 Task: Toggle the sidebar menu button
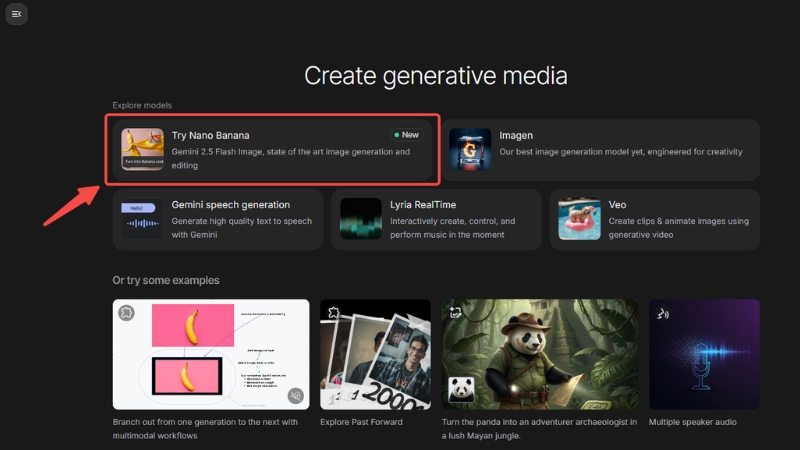point(16,14)
